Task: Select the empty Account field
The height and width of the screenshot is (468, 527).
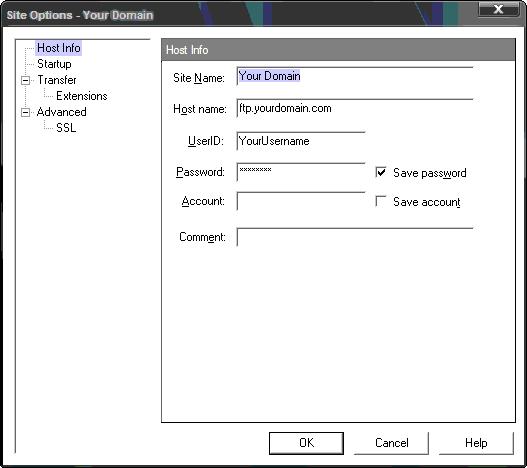Action: (301, 201)
